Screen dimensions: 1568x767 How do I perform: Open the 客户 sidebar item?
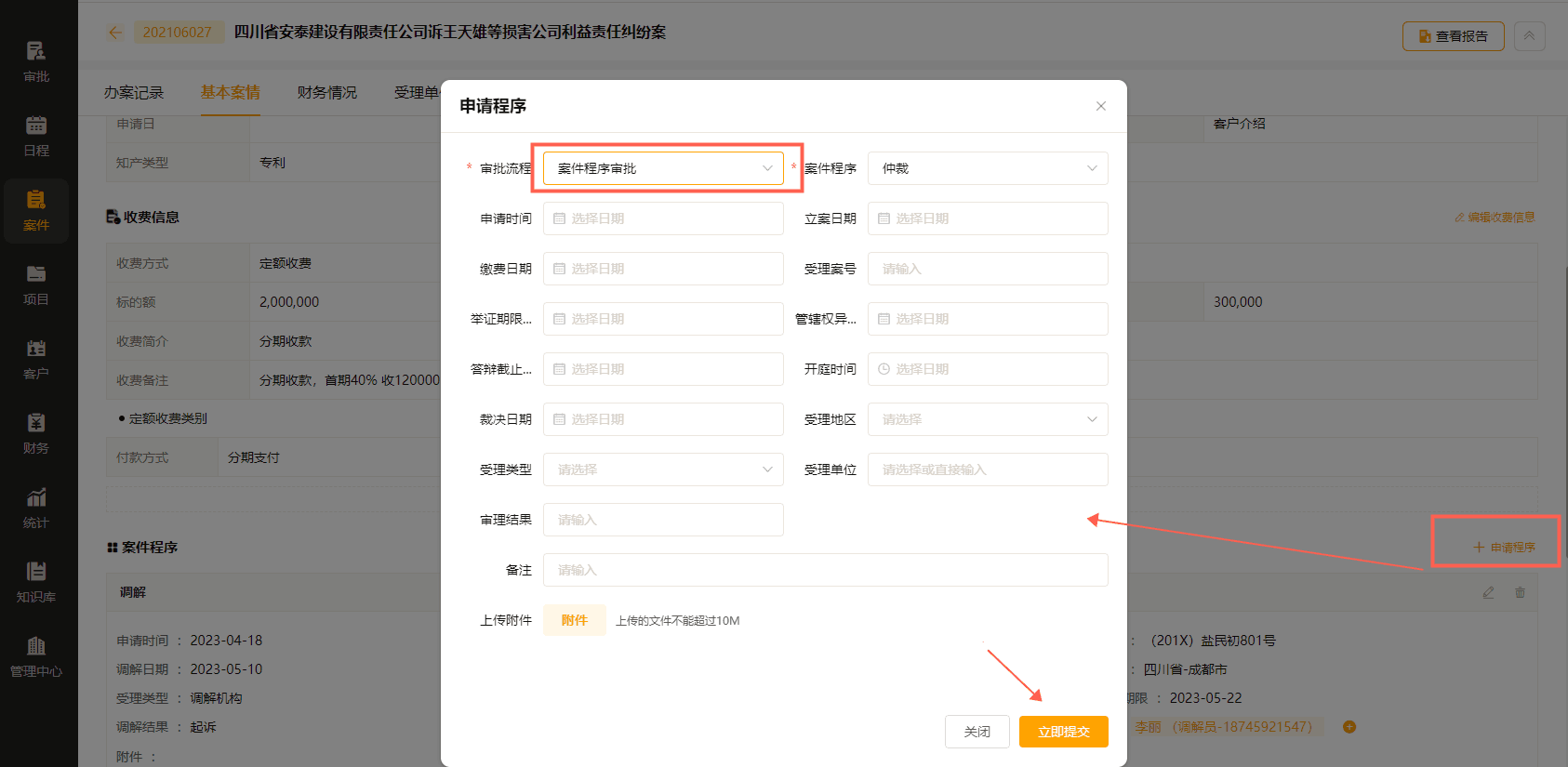pos(36,359)
